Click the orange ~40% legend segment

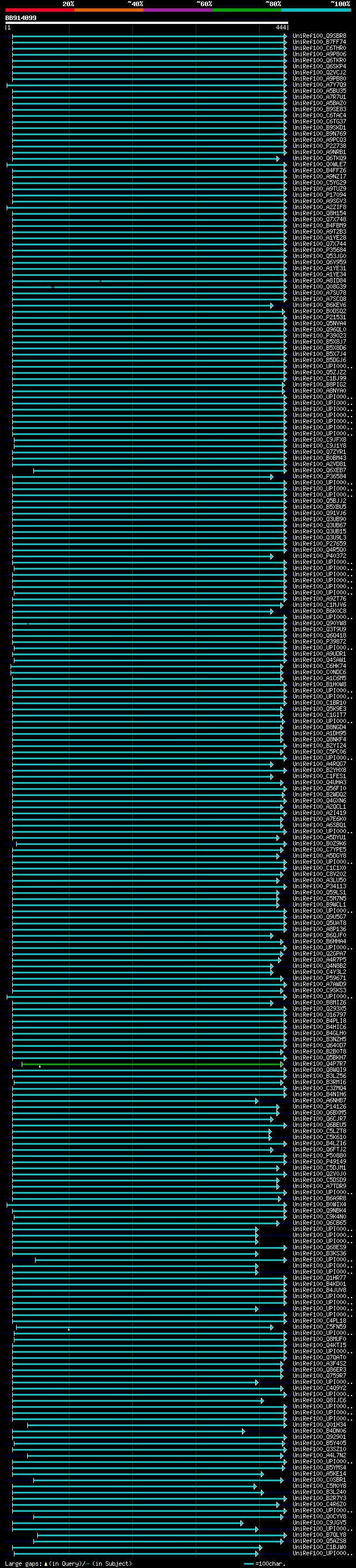[109, 10]
